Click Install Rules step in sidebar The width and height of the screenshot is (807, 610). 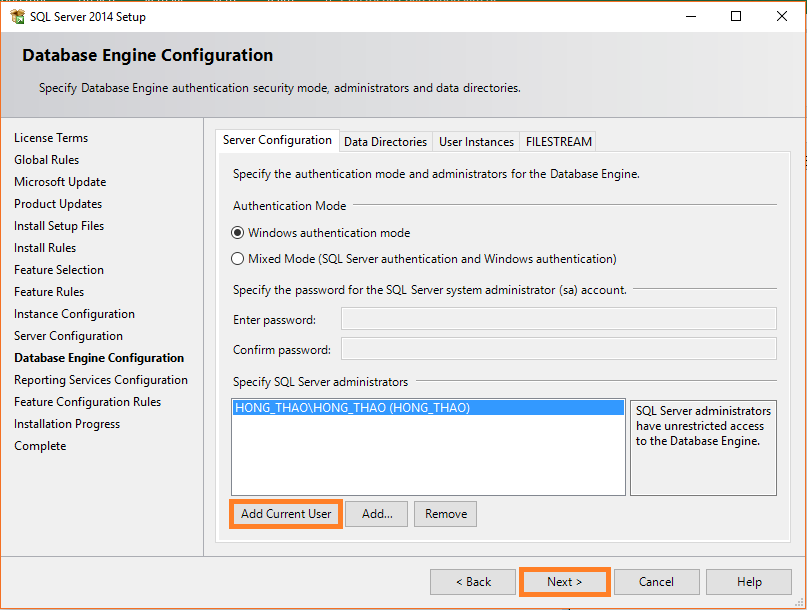[45, 248]
